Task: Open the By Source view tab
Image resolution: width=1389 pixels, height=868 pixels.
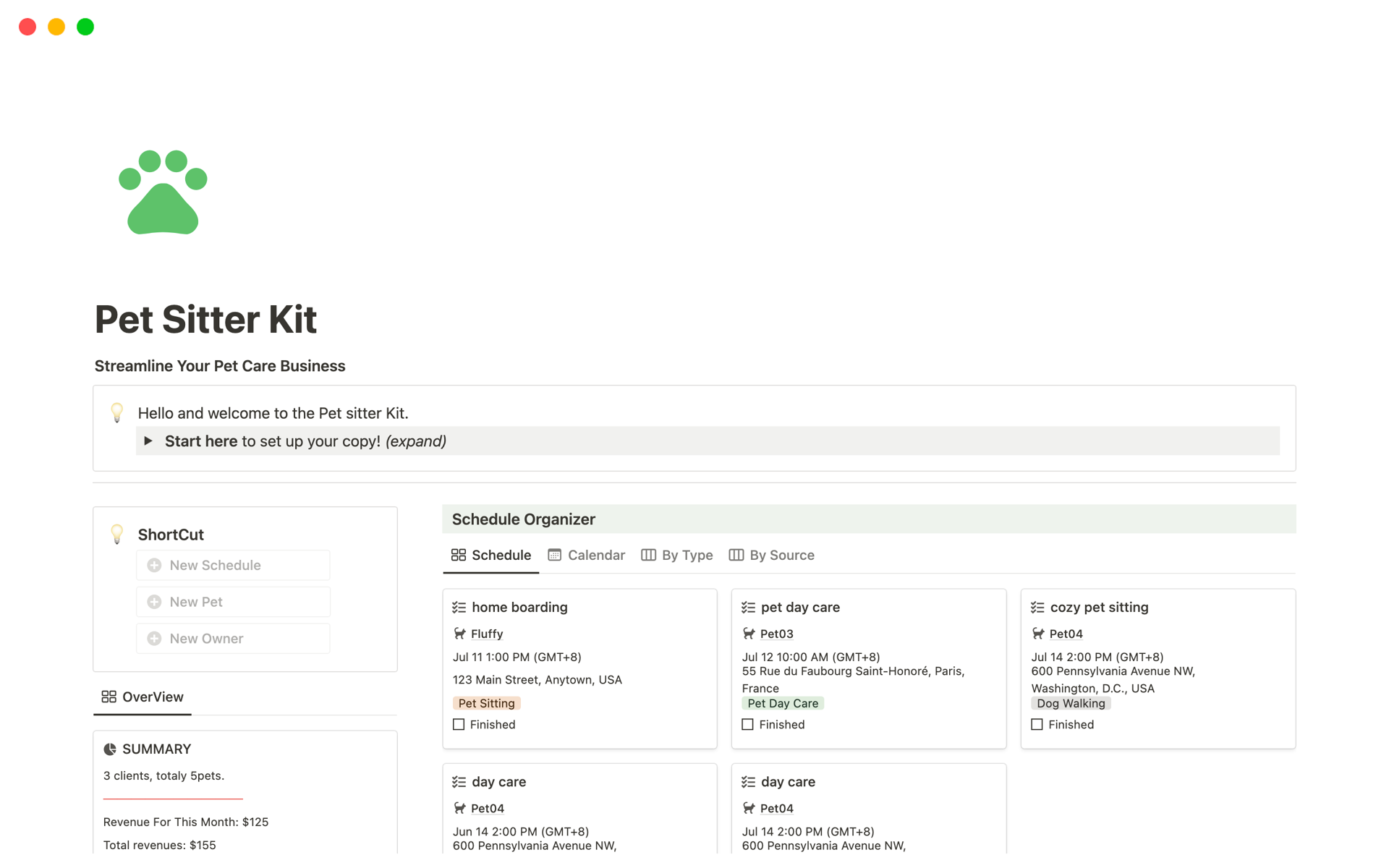Action: pyautogui.click(x=771, y=556)
